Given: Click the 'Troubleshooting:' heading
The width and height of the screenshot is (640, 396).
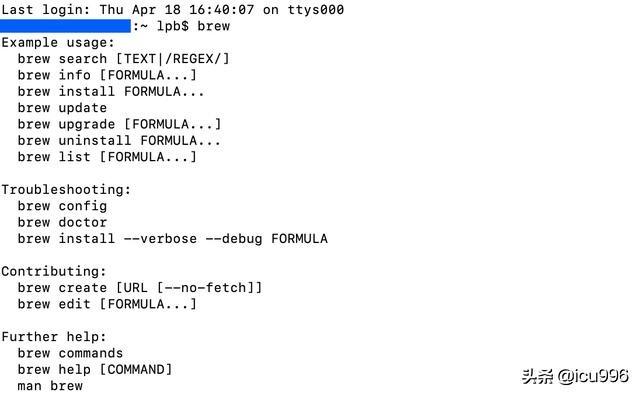Looking at the screenshot, I should (x=66, y=190).
